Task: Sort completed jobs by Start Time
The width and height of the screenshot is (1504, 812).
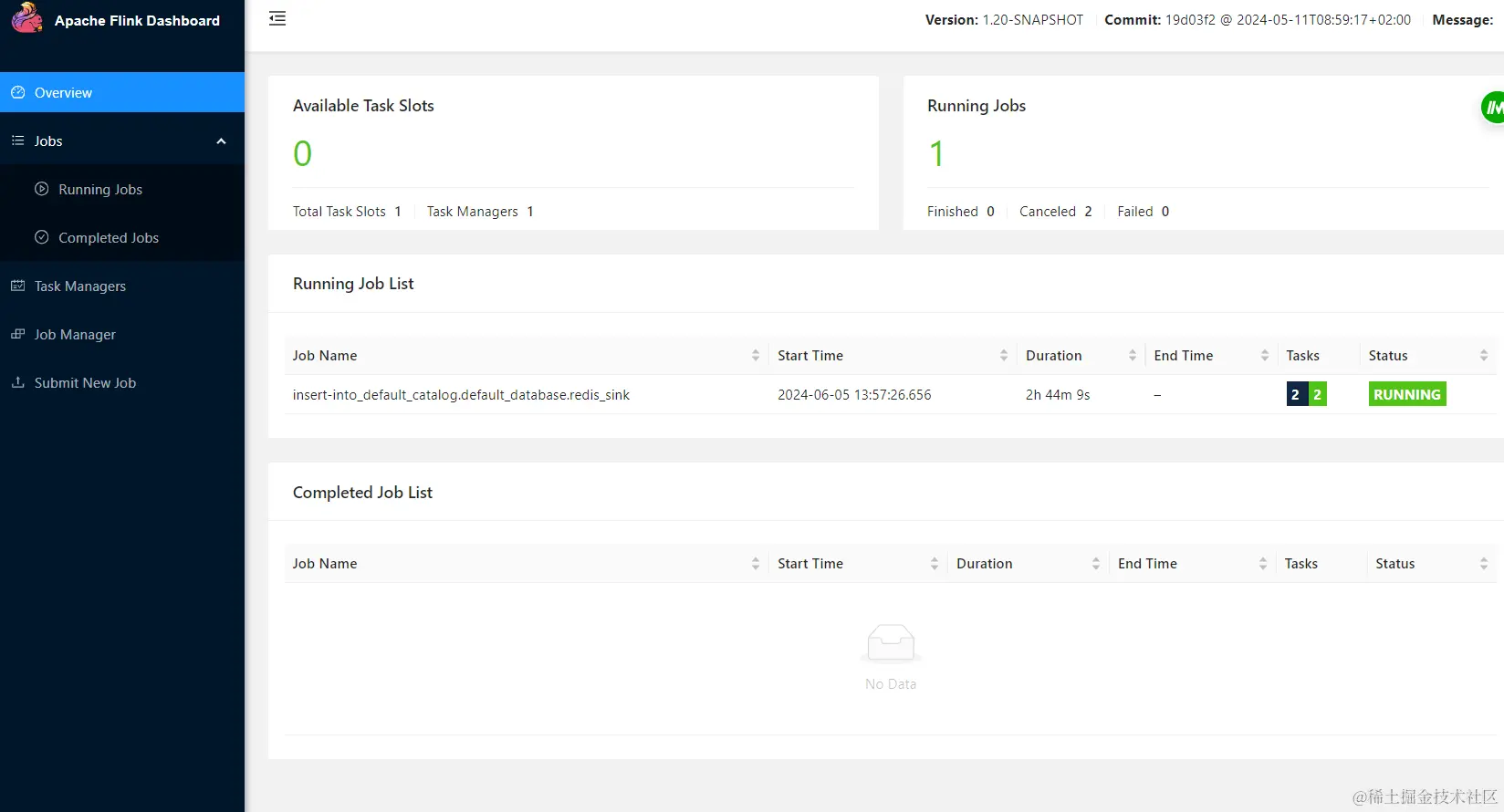Action: pos(934,564)
